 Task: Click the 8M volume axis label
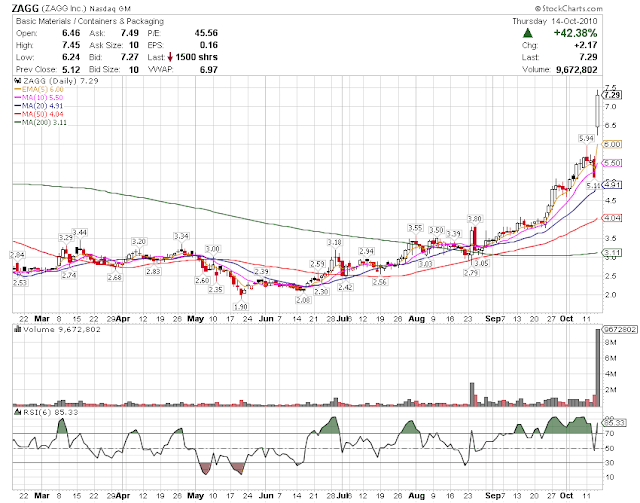point(611,343)
